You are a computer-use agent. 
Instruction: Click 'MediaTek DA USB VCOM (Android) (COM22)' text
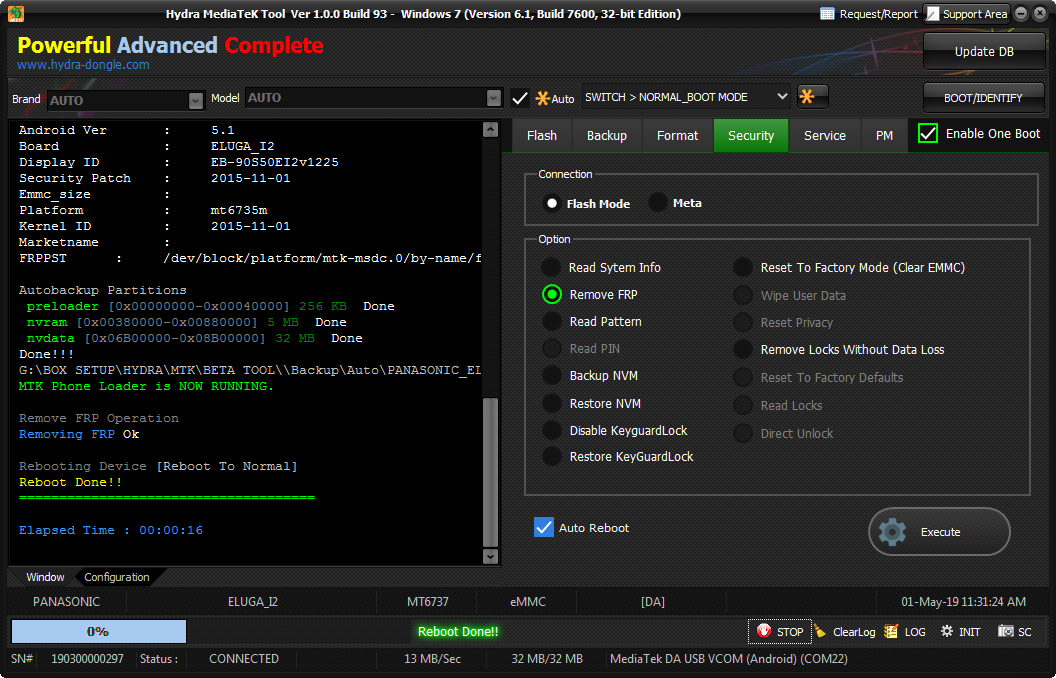coord(728,658)
